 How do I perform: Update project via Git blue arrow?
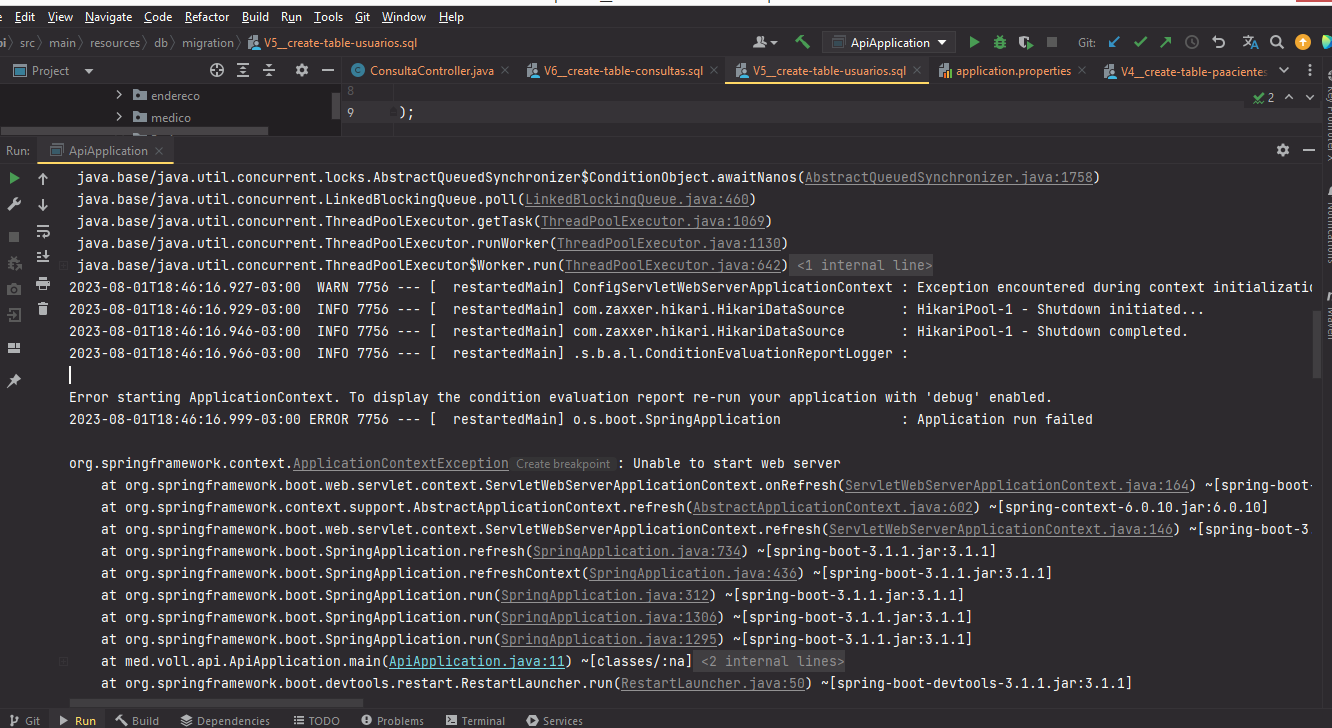click(1114, 43)
